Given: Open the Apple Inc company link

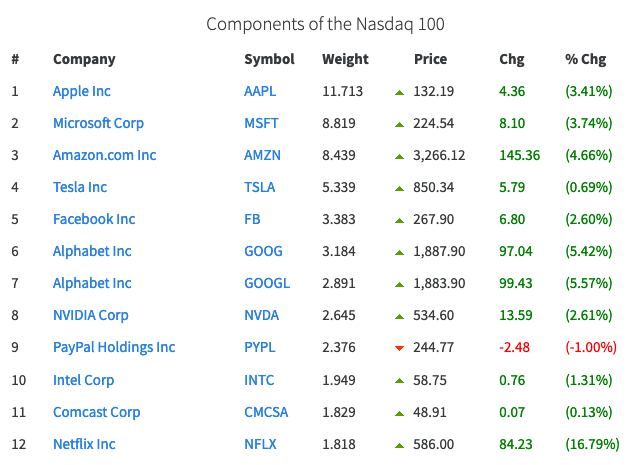Looking at the screenshot, I should coord(82,91).
